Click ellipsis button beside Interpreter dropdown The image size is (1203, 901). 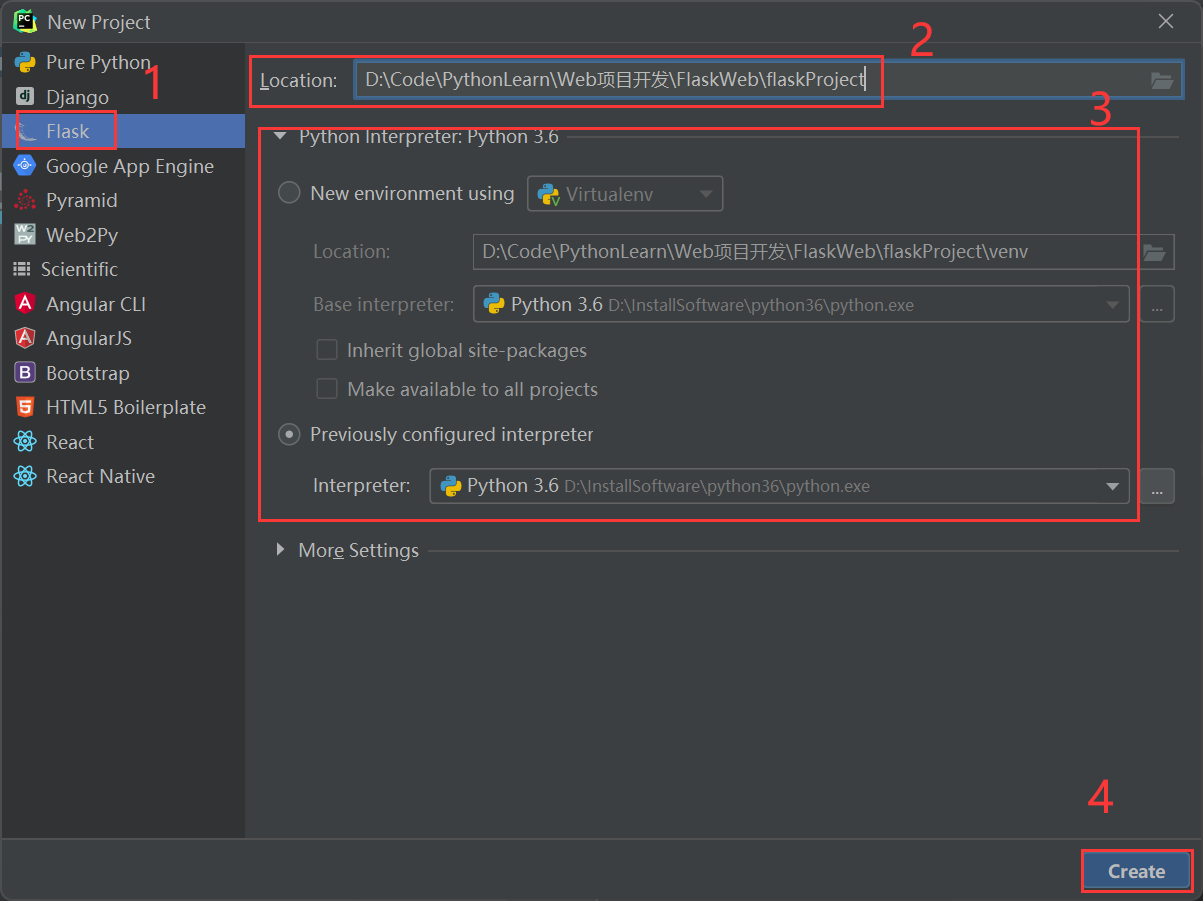[1156, 487]
